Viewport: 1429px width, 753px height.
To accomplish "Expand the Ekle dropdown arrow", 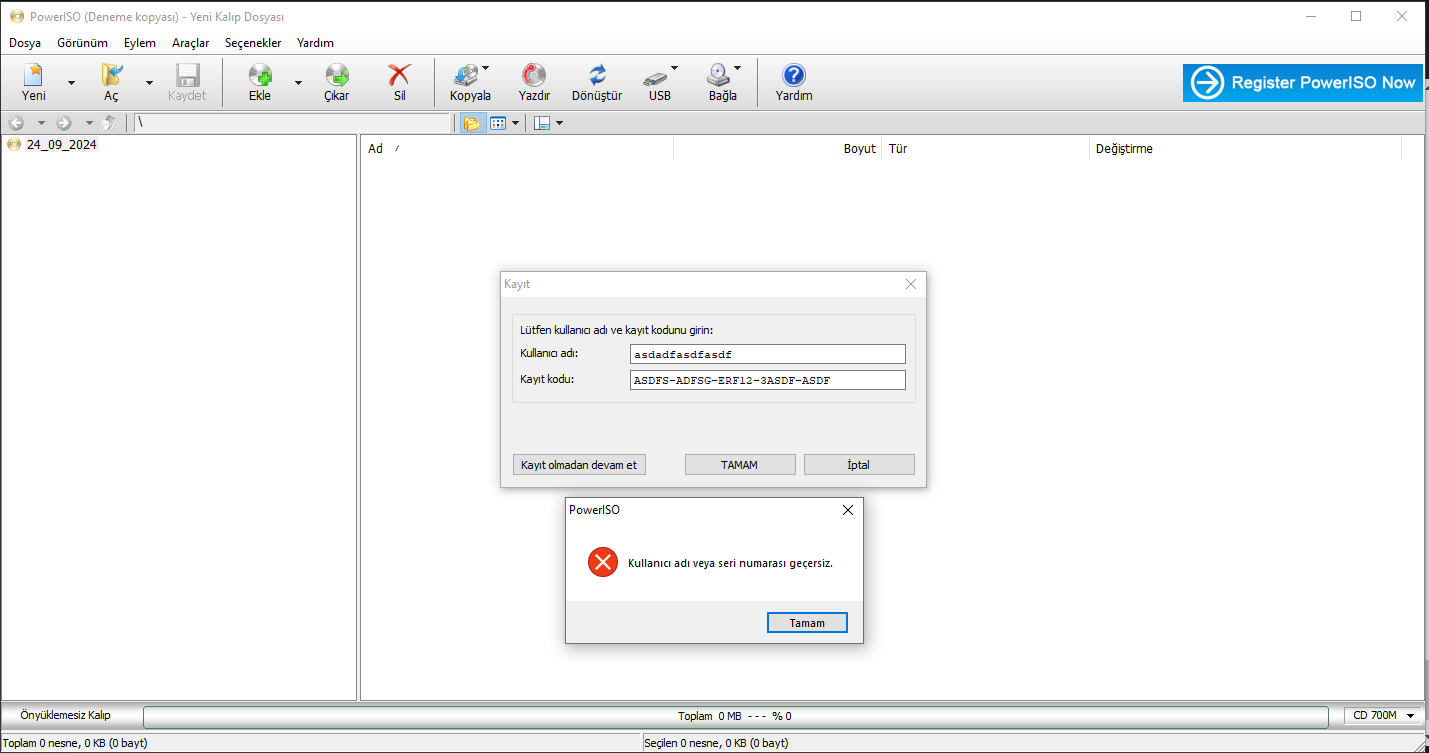I will point(298,83).
